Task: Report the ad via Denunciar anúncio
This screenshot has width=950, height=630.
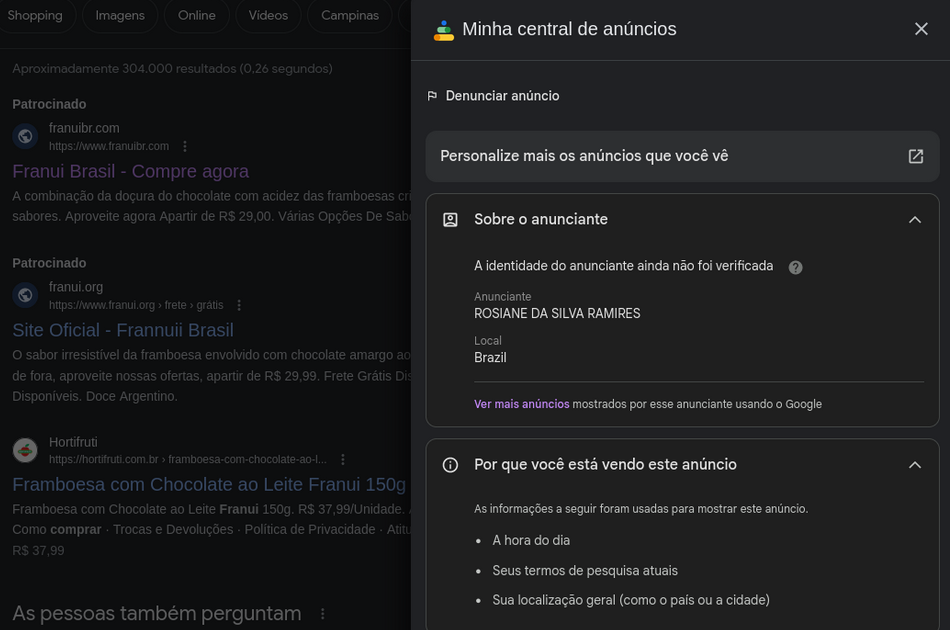Action: (x=502, y=96)
